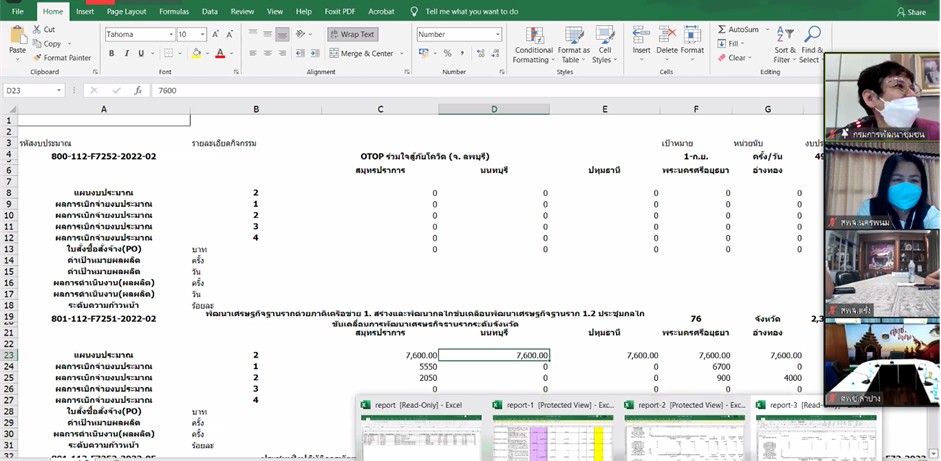941x461 pixels.
Task: Click the Share button
Action: [x=911, y=11]
